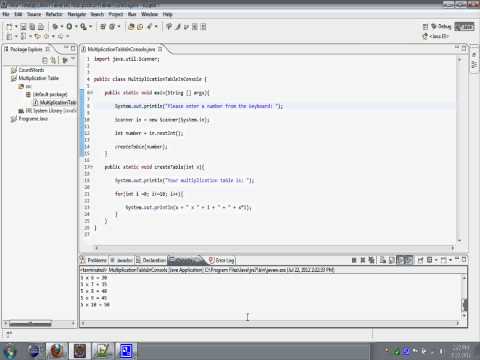This screenshot has width=480, height=360.
Task: Click the Open Task toolbar icon
Action: pyautogui.click(x=140, y=27)
